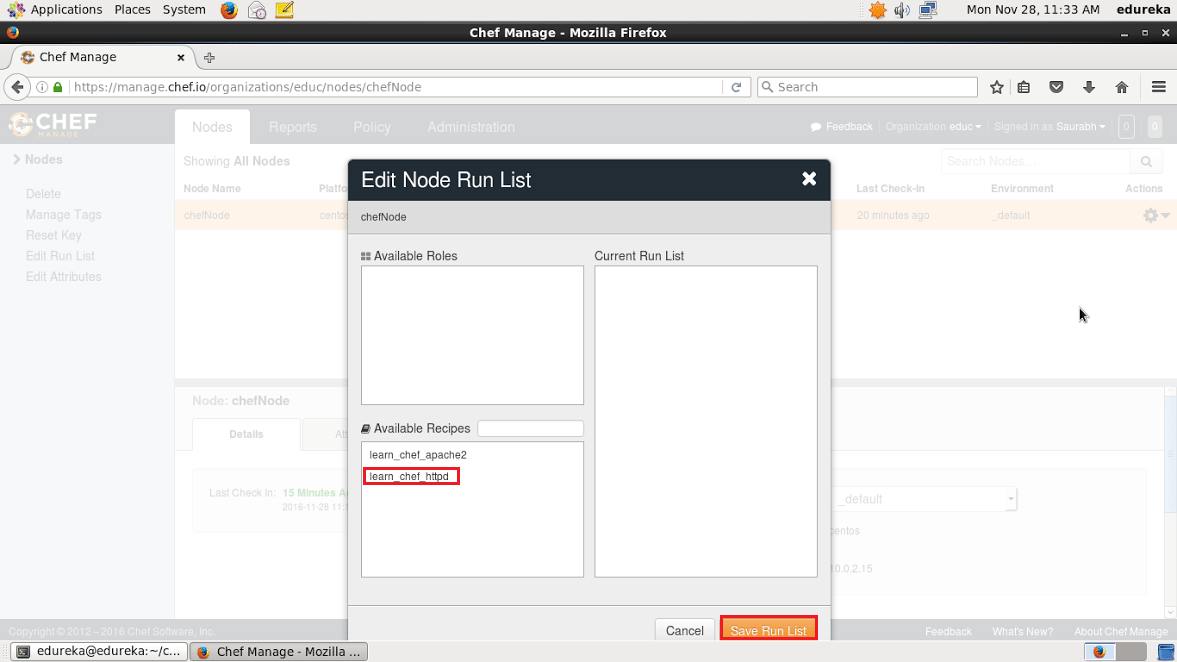Viewport: 1177px width, 662px height.
Task: Click the Firefox Search box
Action: pyautogui.click(x=867, y=87)
